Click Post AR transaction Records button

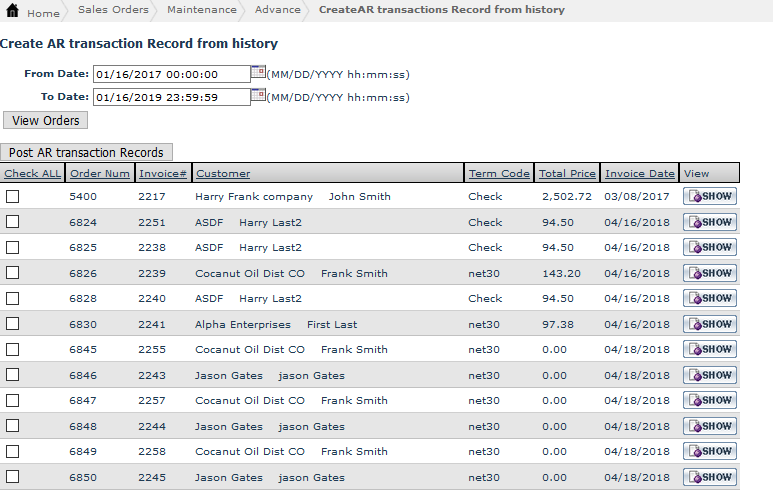87,152
